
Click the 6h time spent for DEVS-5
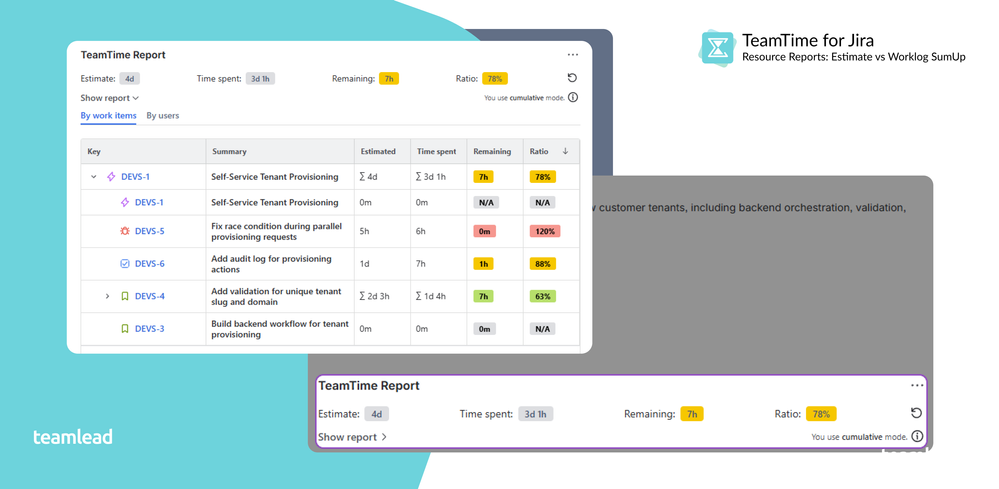pyautogui.click(x=420, y=231)
